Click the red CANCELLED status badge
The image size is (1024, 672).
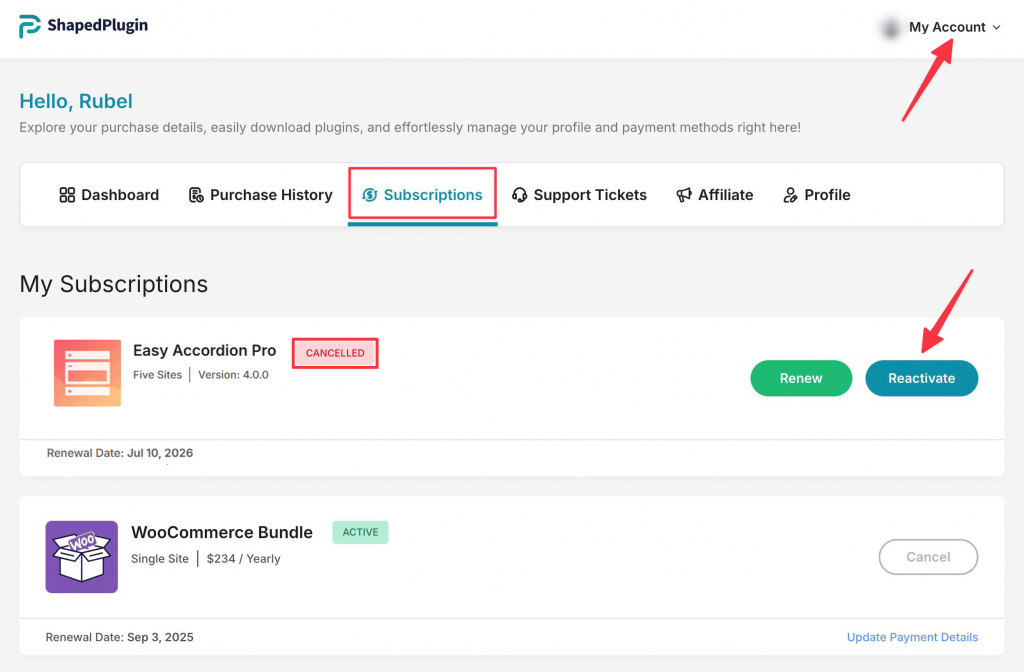[x=335, y=353]
